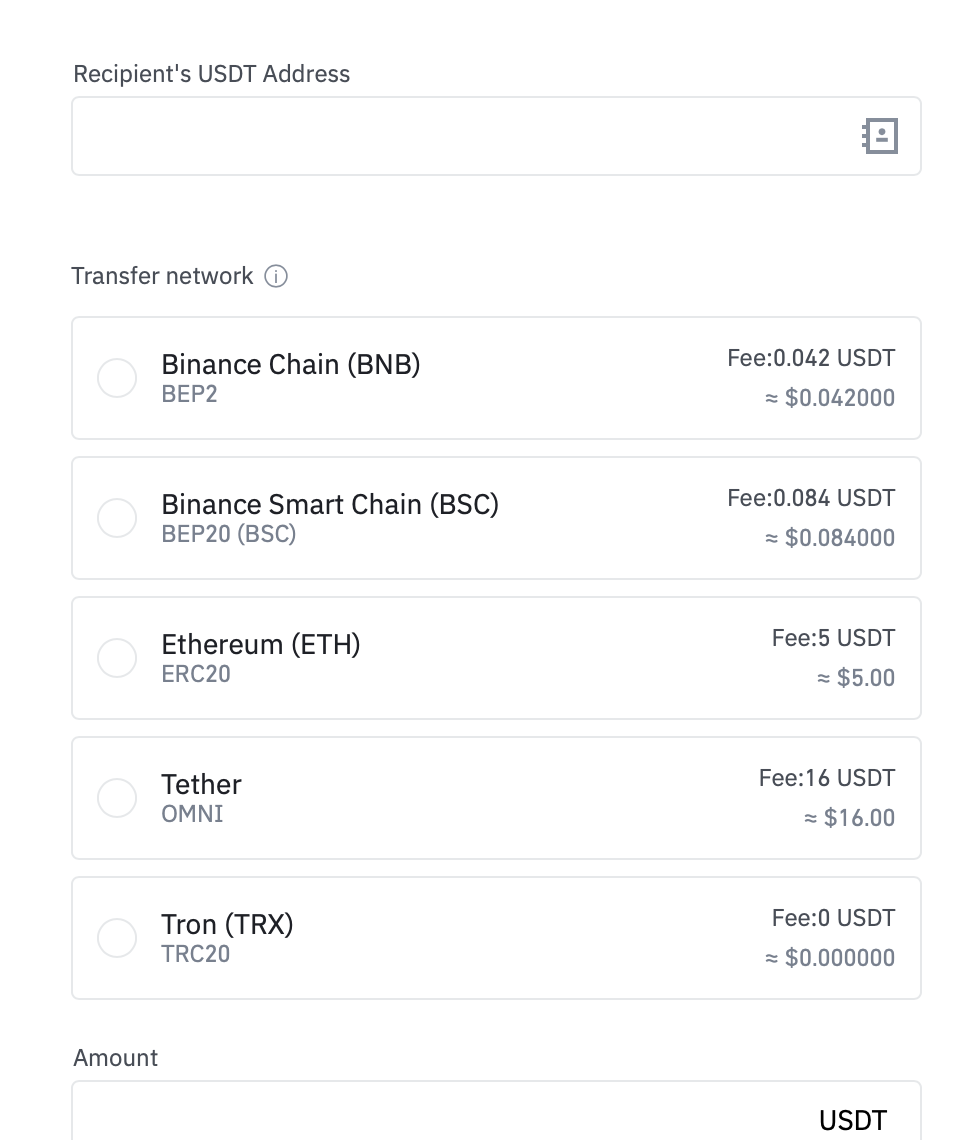Screen dimensions: 966x1140
Task: Click the Fee:5 USDT text
Action: [x=834, y=638]
